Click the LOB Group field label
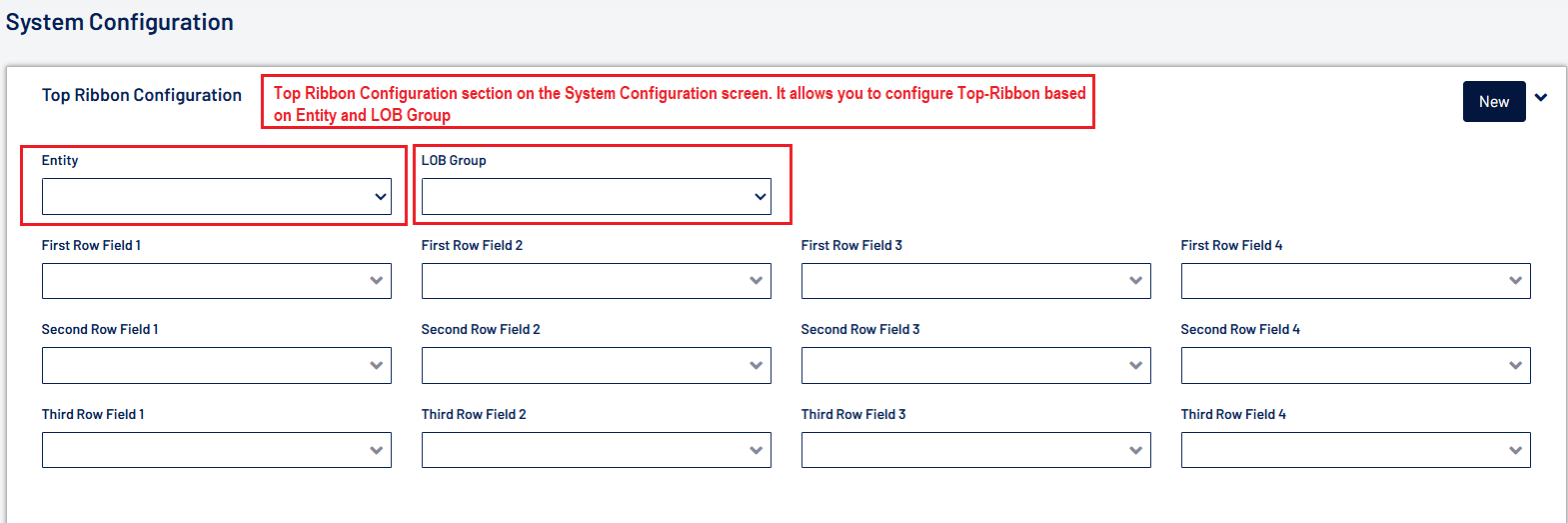This screenshot has height=523, width=1568. tap(454, 160)
